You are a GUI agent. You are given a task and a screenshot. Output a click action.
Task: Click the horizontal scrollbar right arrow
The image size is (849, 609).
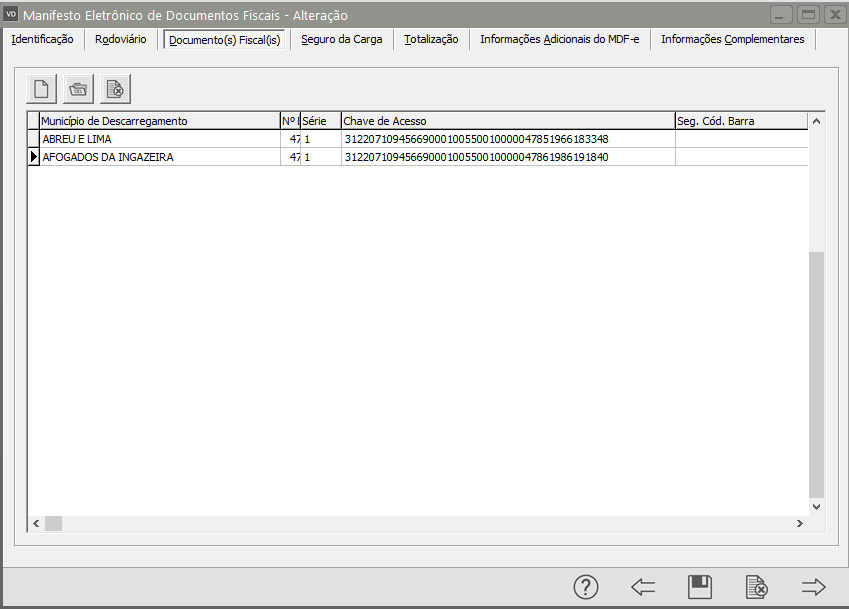[800, 523]
